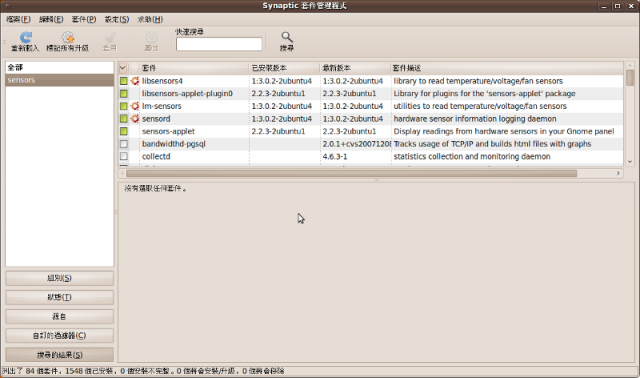This screenshot has width=640, height=378.
Task: Select the 'libsensors4' package name
Action: pyautogui.click(x=162, y=81)
